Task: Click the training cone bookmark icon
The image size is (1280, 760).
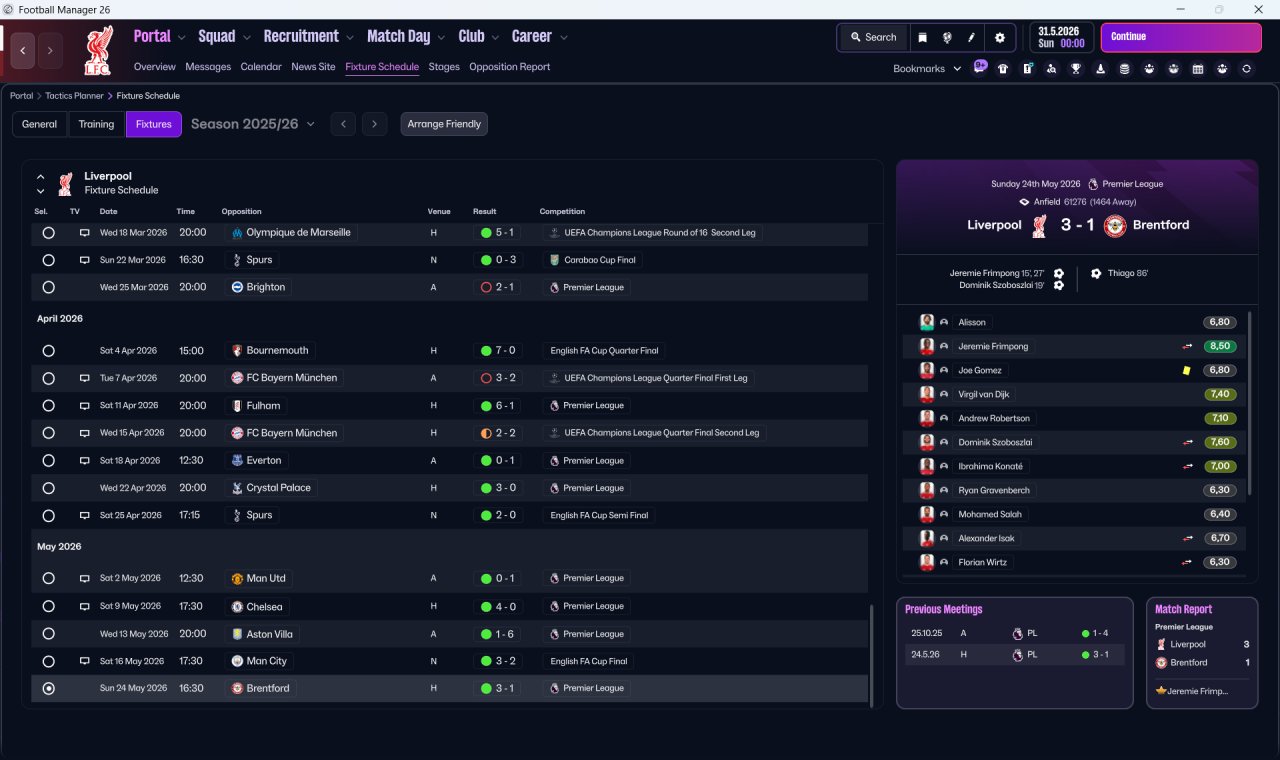Action: (x=1101, y=69)
